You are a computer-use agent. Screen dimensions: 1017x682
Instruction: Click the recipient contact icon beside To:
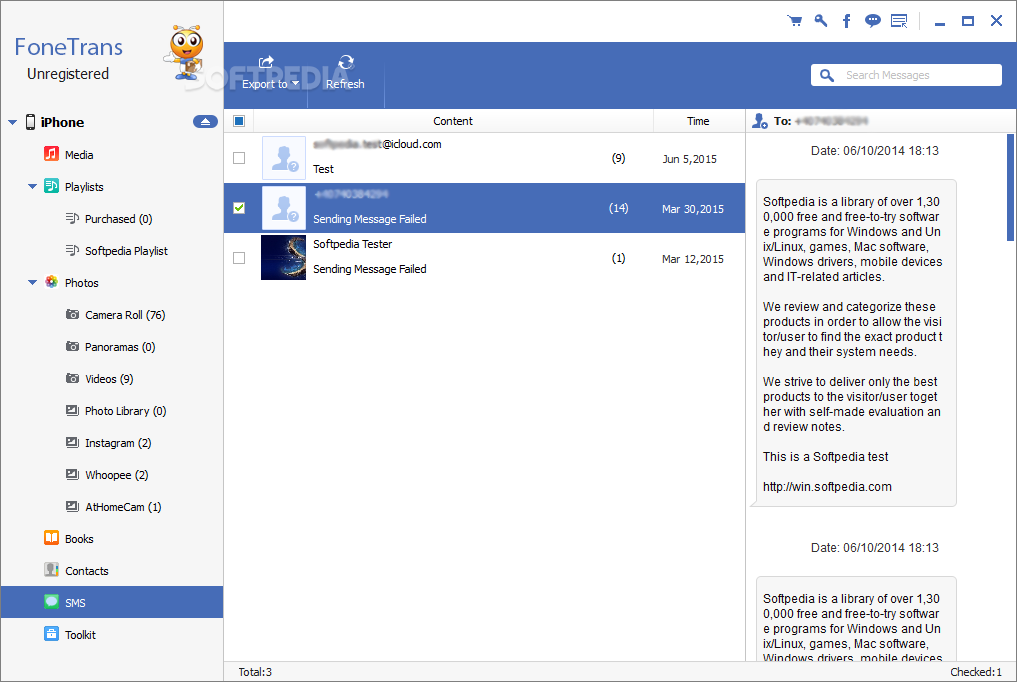pyautogui.click(x=760, y=121)
